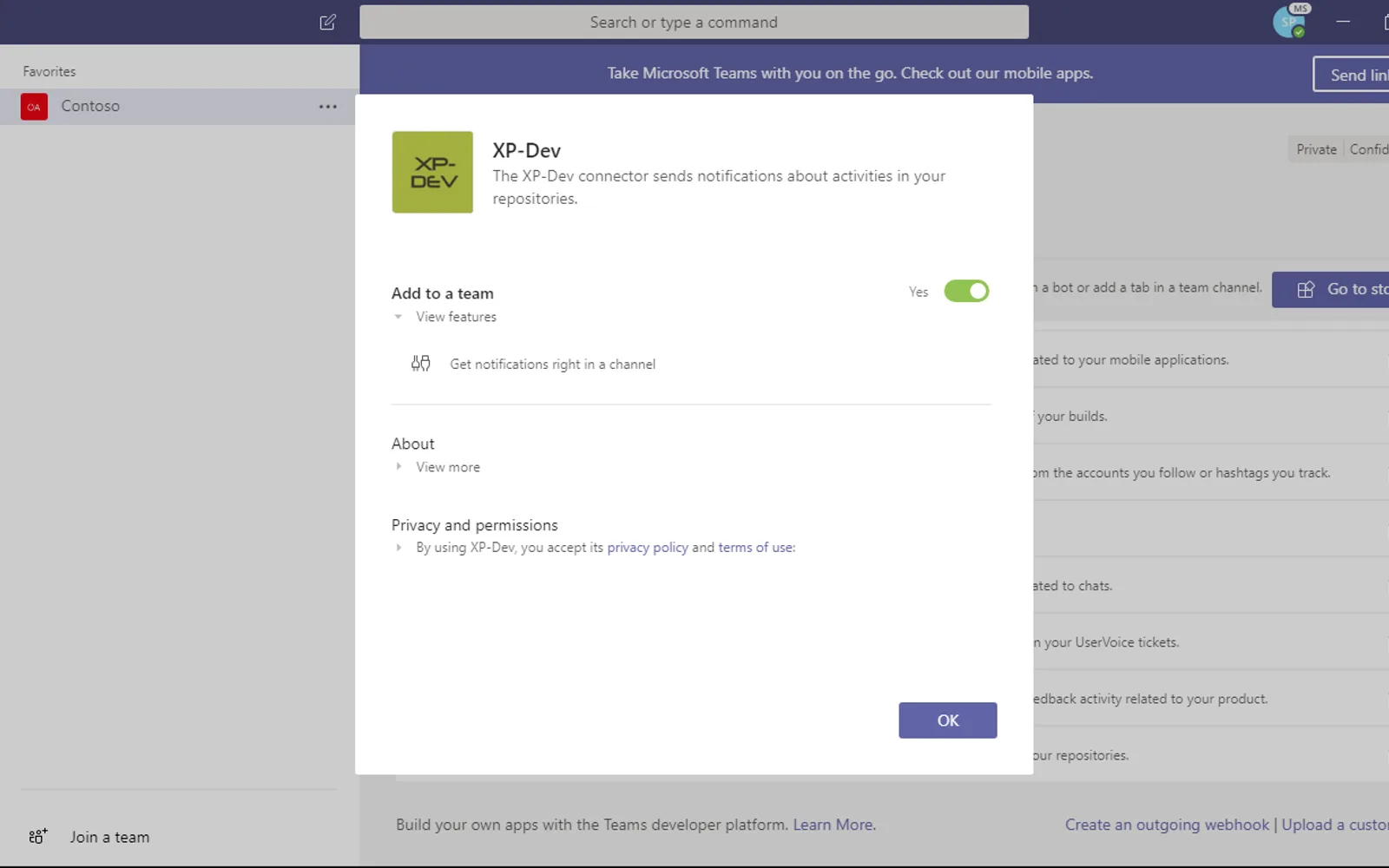Open the user profile avatar
The height and width of the screenshot is (868, 1389).
[1288, 22]
